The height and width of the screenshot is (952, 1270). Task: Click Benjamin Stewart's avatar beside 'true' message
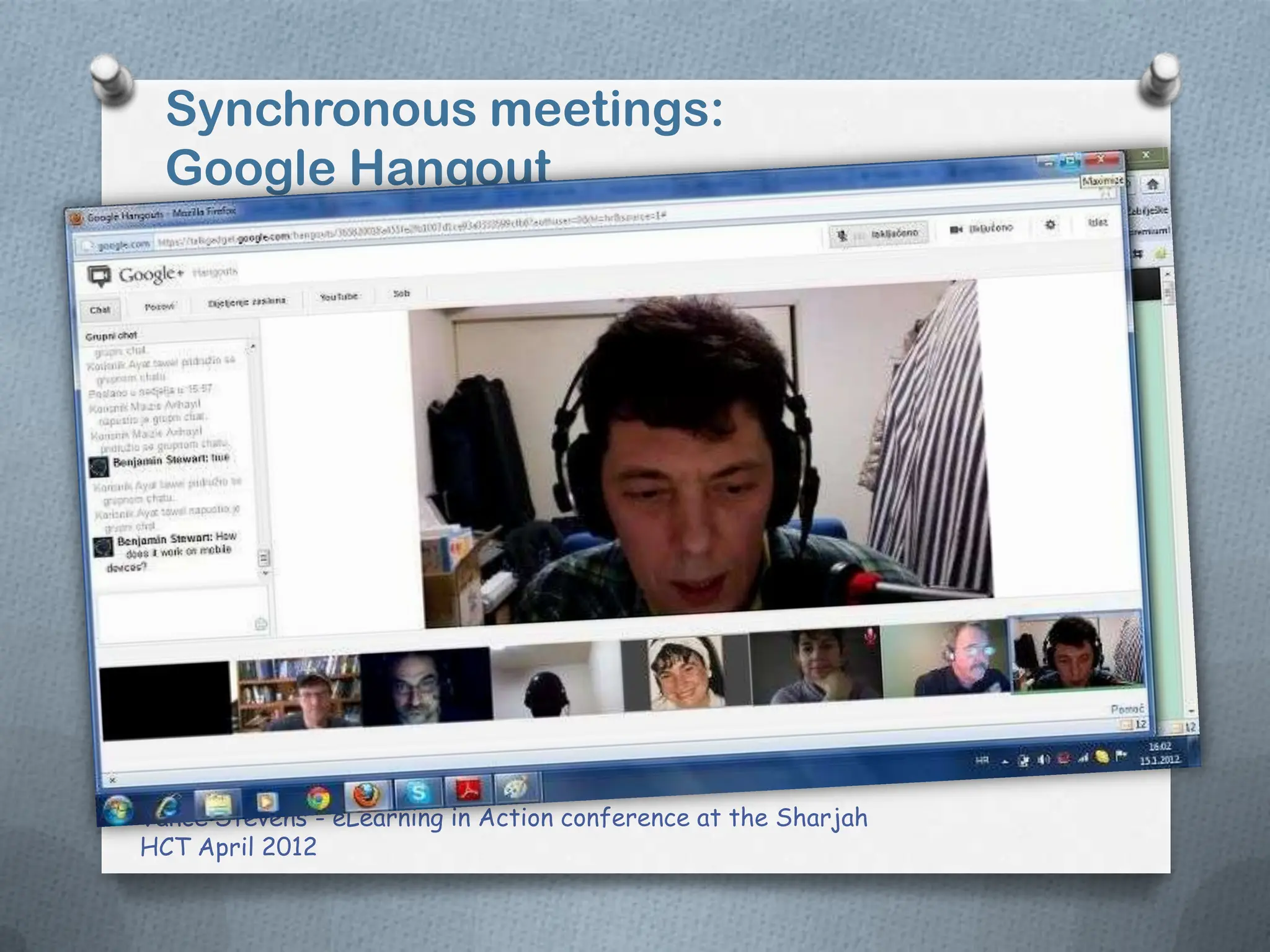tap(99, 466)
